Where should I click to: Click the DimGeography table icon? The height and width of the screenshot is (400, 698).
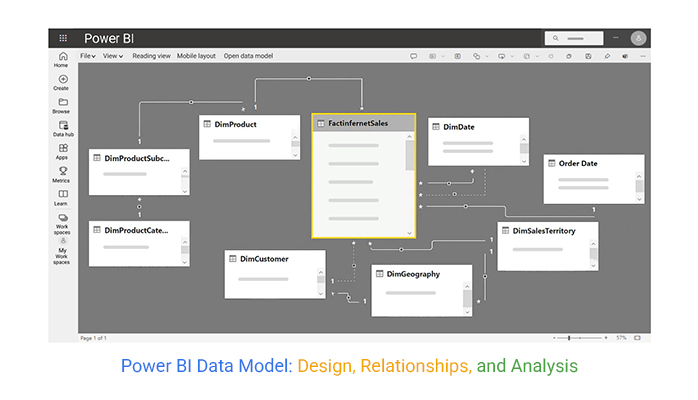(x=379, y=274)
